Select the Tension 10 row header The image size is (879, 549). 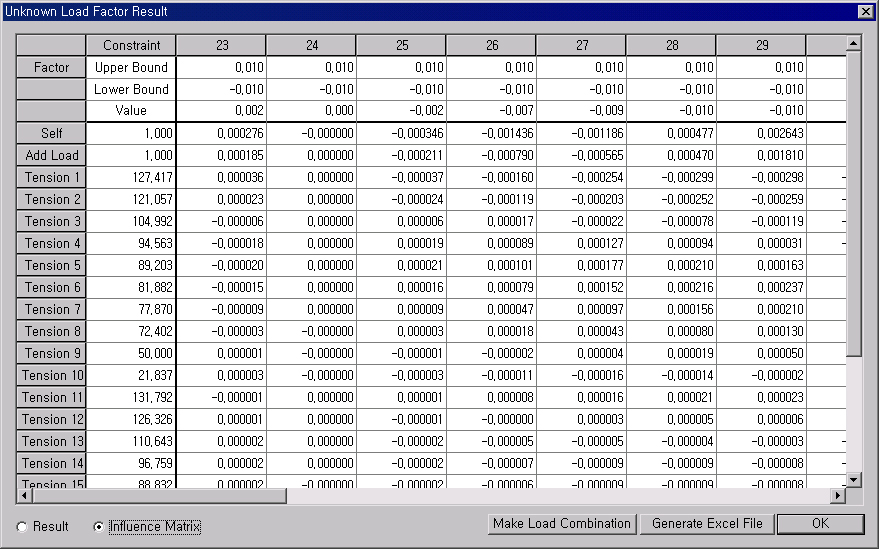coord(51,375)
